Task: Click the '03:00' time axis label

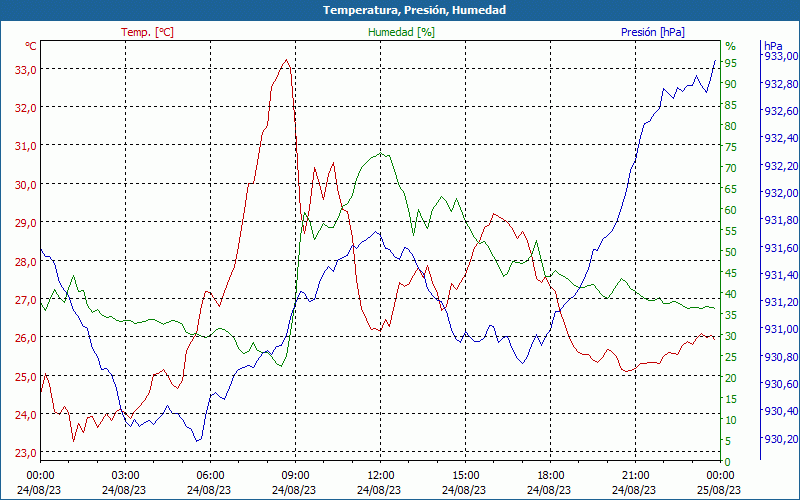Action: [x=124, y=476]
